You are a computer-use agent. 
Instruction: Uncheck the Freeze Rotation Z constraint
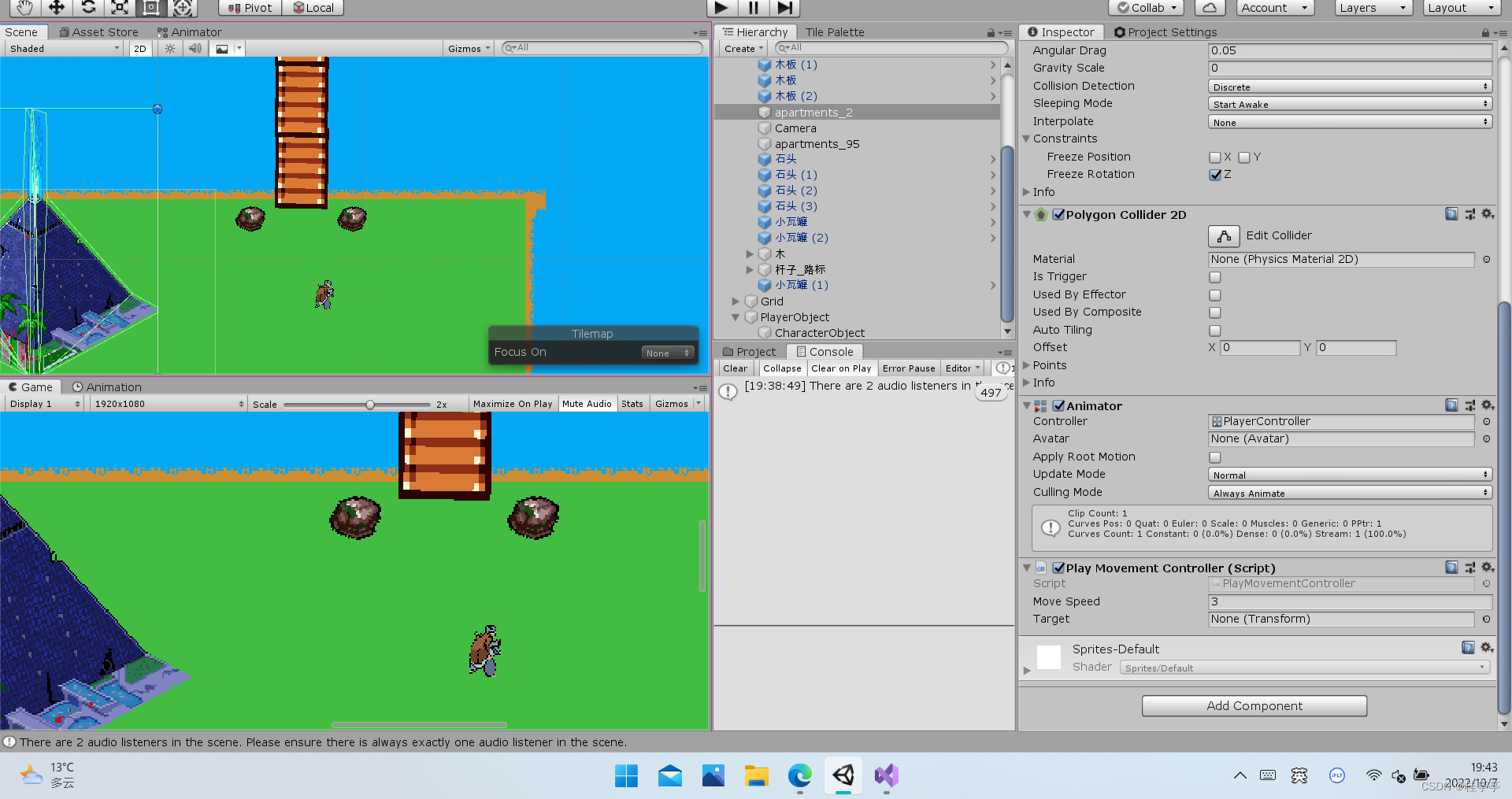(1215, 174)
